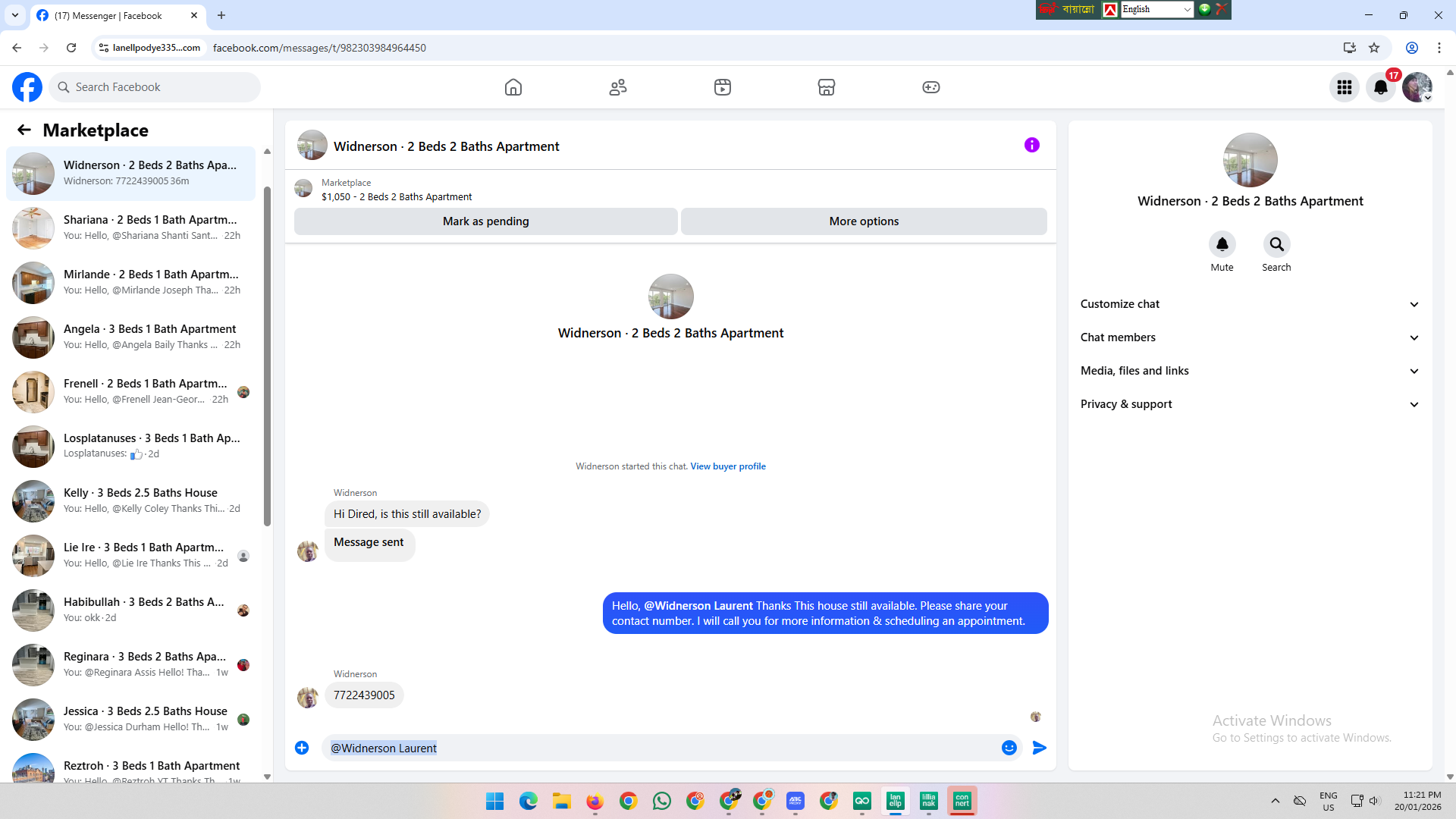Click the ENG US keyboard language indicator
The height and width of the screenshot is (819, 1456).
(1329, 801)
